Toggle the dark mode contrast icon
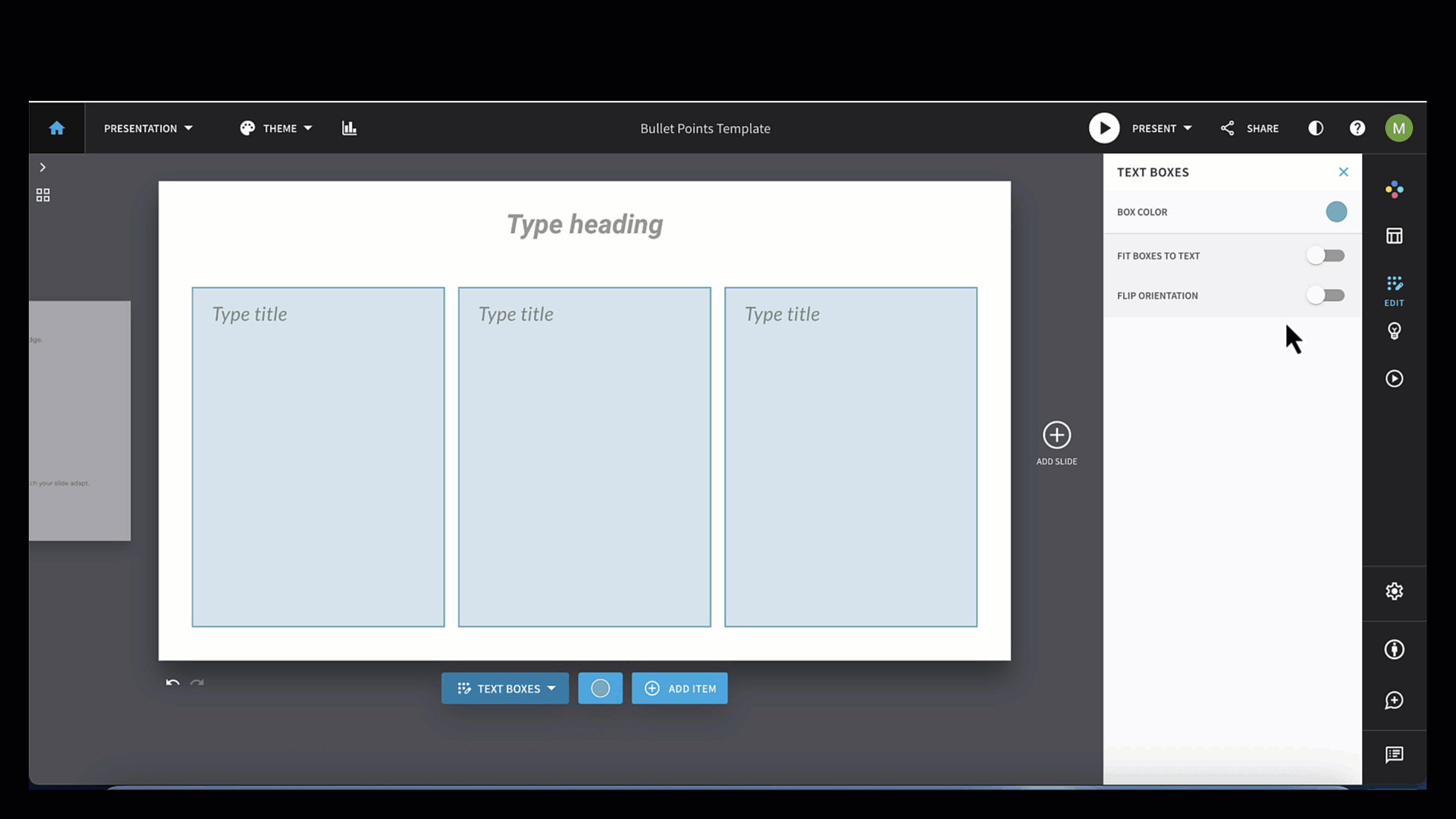The width and height of the screenshot is (1456, 819). click(x=1316, y=128)
